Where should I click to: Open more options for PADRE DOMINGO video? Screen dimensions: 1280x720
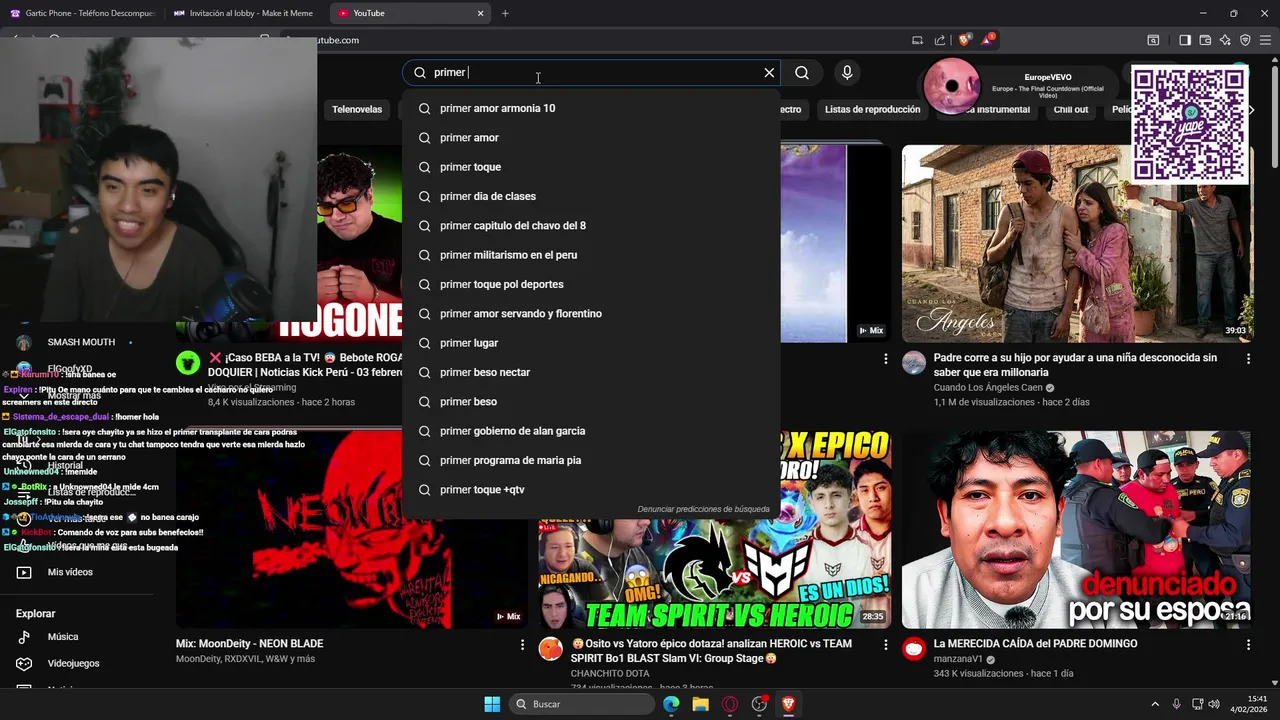tap(1248, 645)
